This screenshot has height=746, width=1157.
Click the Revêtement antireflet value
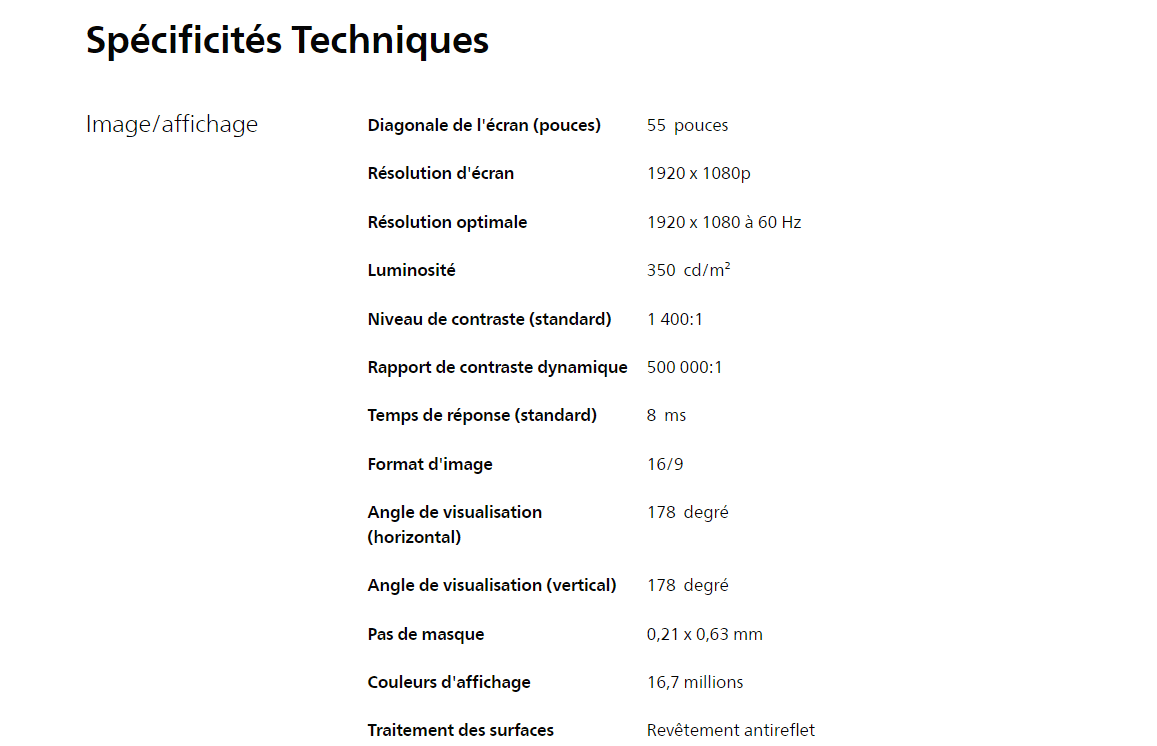pos(730,730)
